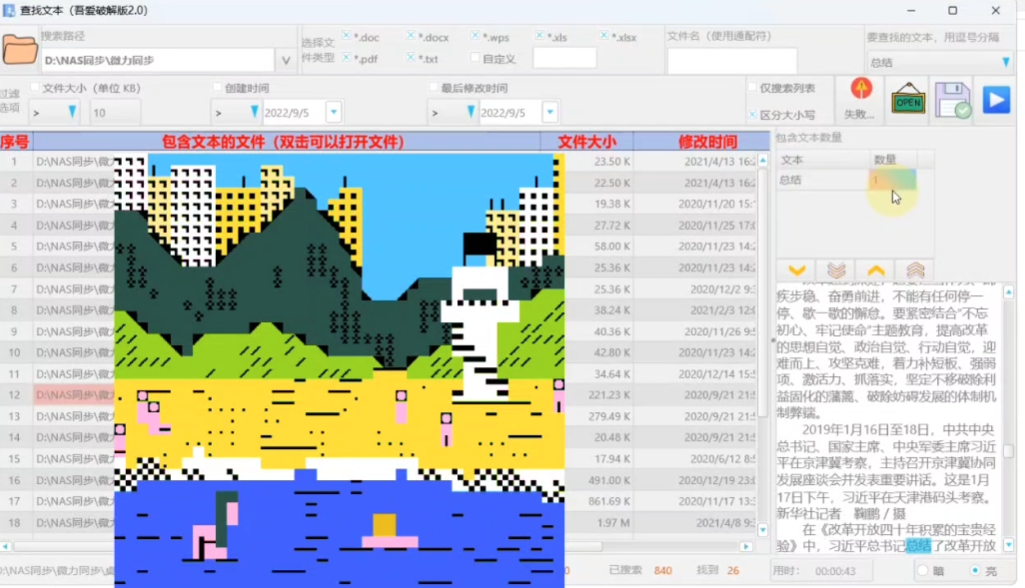The width and height of the screenshot is (1025, 588).
Task: Jump to first match with double up chevron
Action: 914,270
